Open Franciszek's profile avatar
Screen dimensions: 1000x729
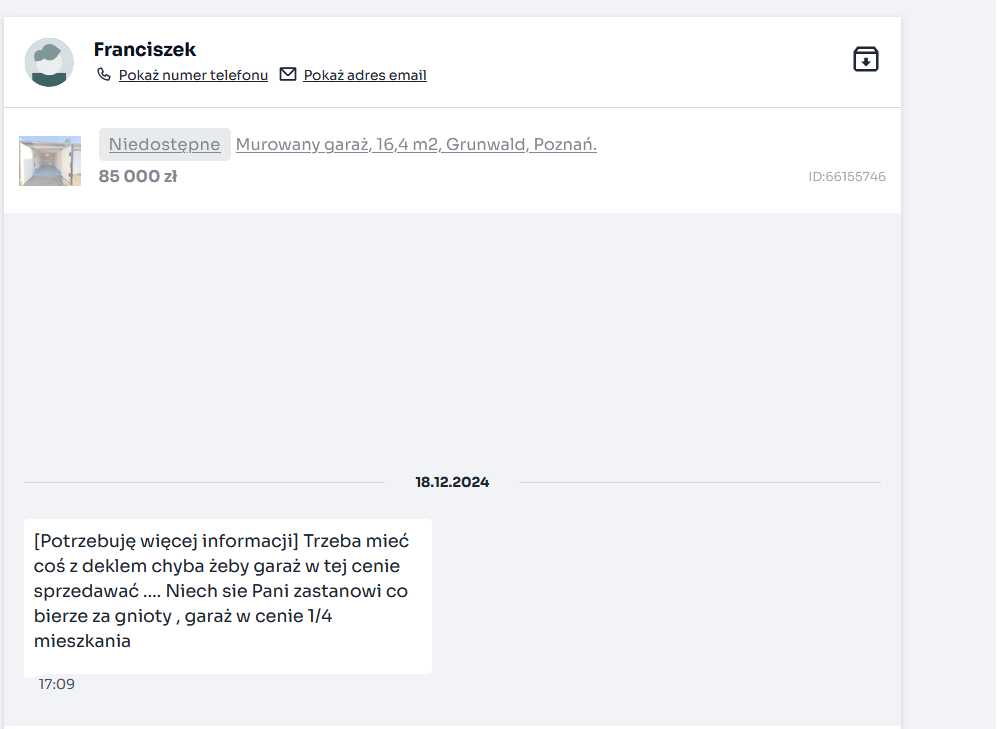(49, 62)
